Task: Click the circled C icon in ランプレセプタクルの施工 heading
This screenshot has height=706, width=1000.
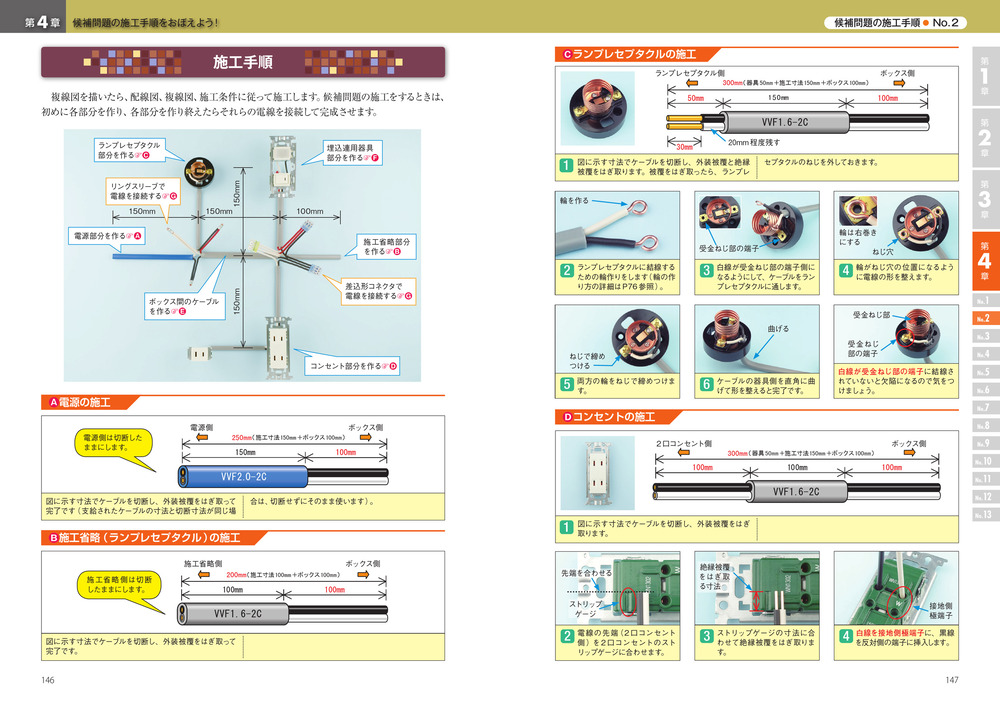Action: coord(567,54)
